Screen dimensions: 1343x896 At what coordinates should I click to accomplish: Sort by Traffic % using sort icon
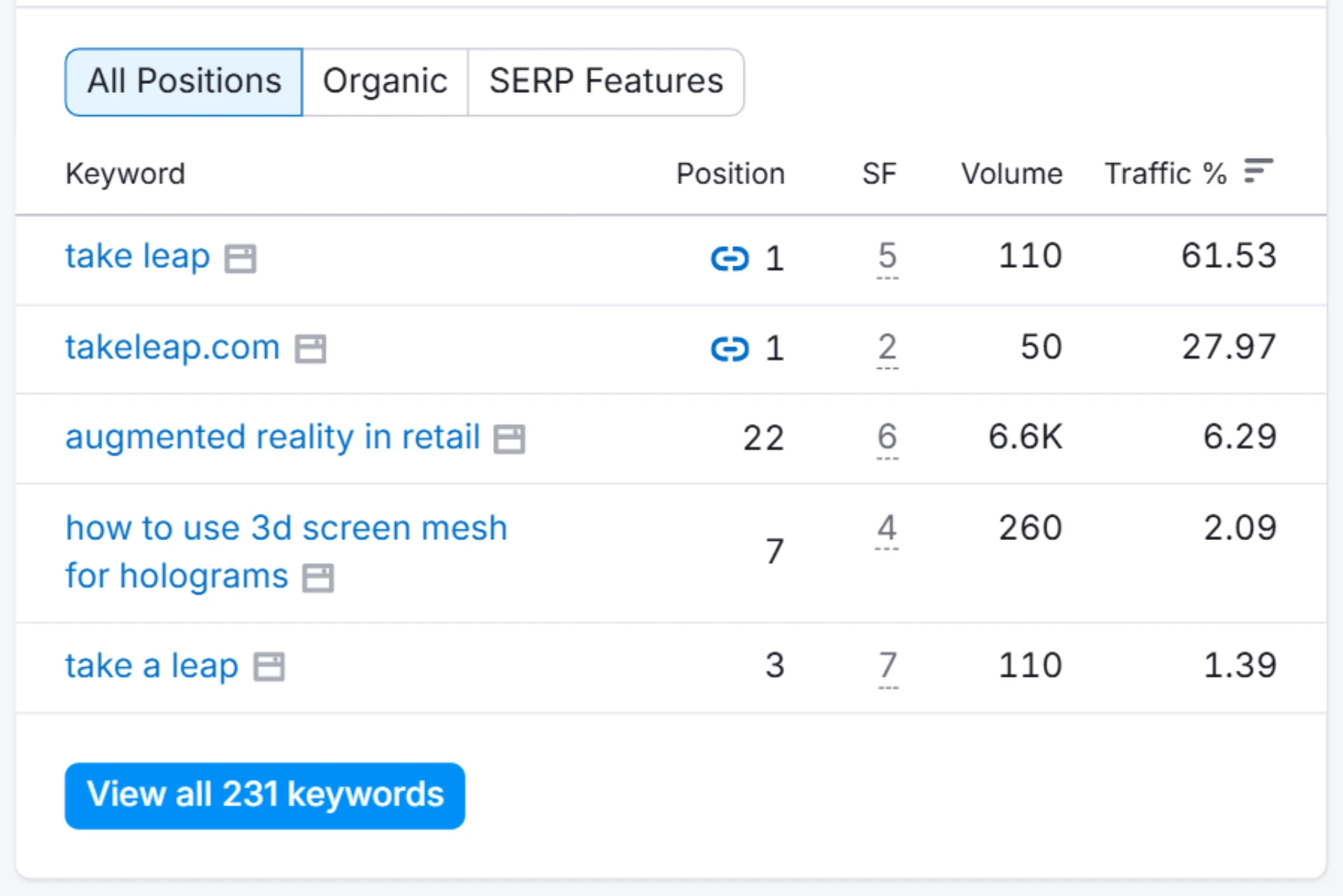(1258, 171)
